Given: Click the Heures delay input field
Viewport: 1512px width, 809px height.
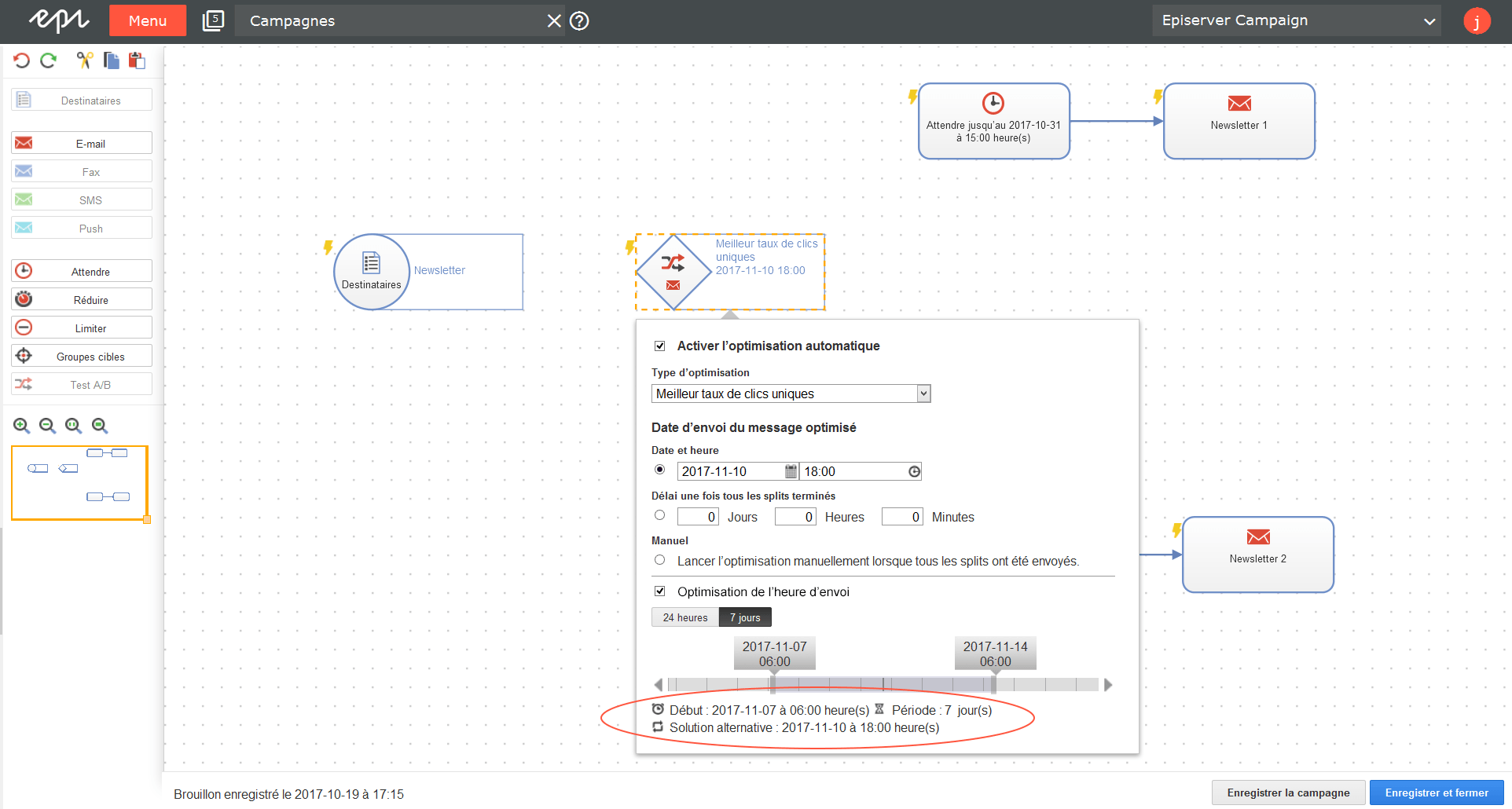Looking at the screenshot, I should [795, 517].
